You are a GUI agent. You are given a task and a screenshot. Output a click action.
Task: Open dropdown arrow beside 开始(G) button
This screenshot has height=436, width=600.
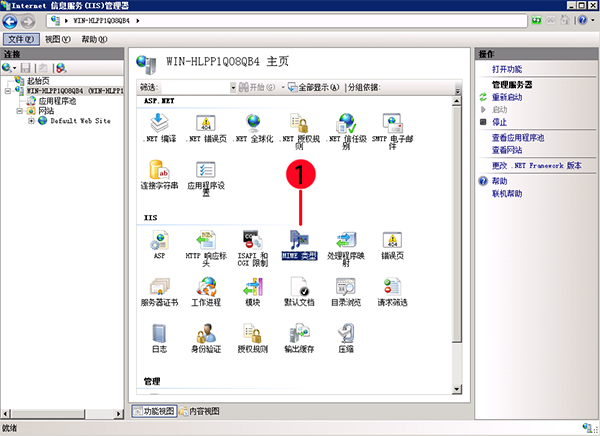pyautogui.click(x=283, y=88)
